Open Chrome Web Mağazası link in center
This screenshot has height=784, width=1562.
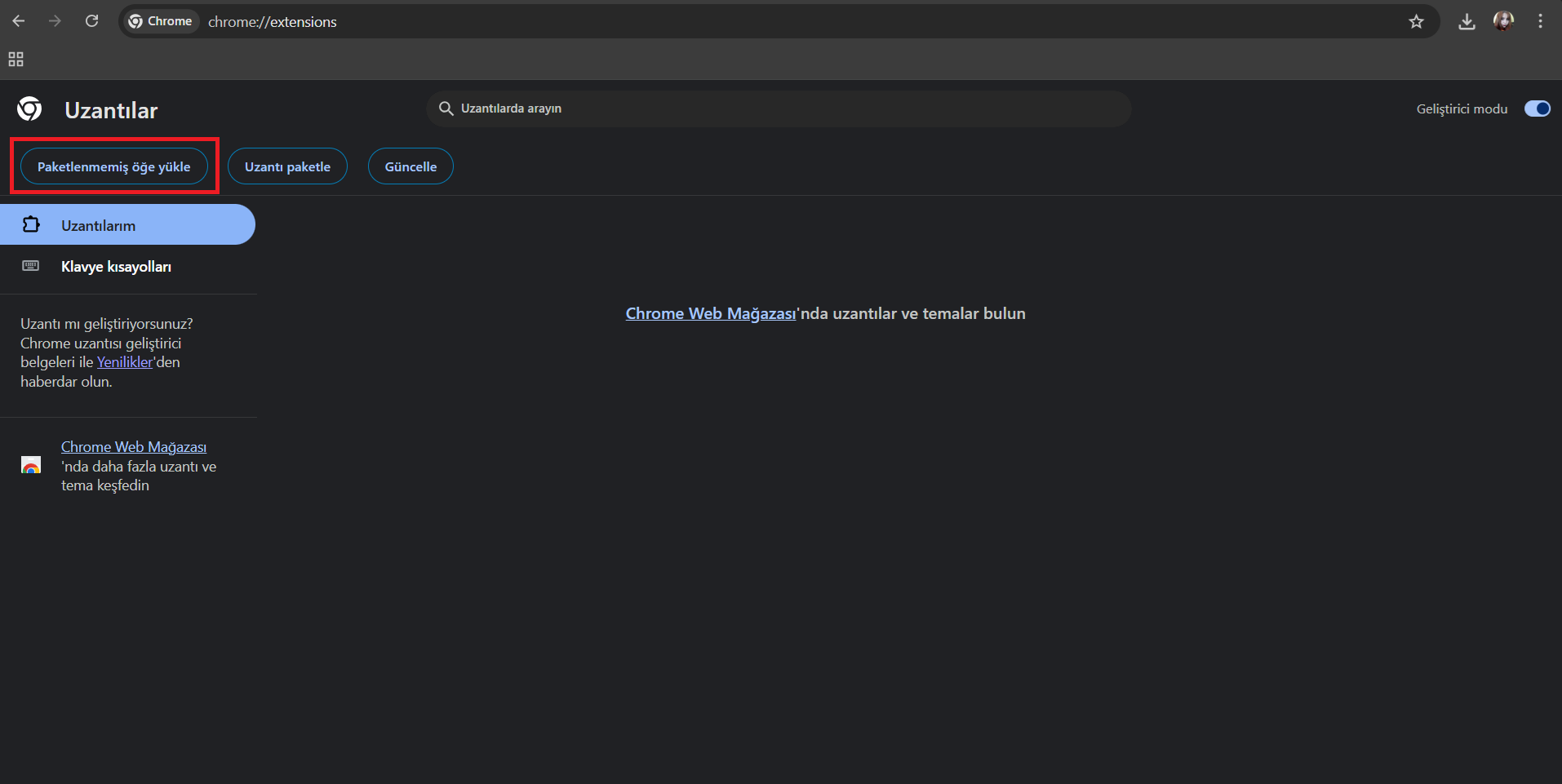(711, 313)
